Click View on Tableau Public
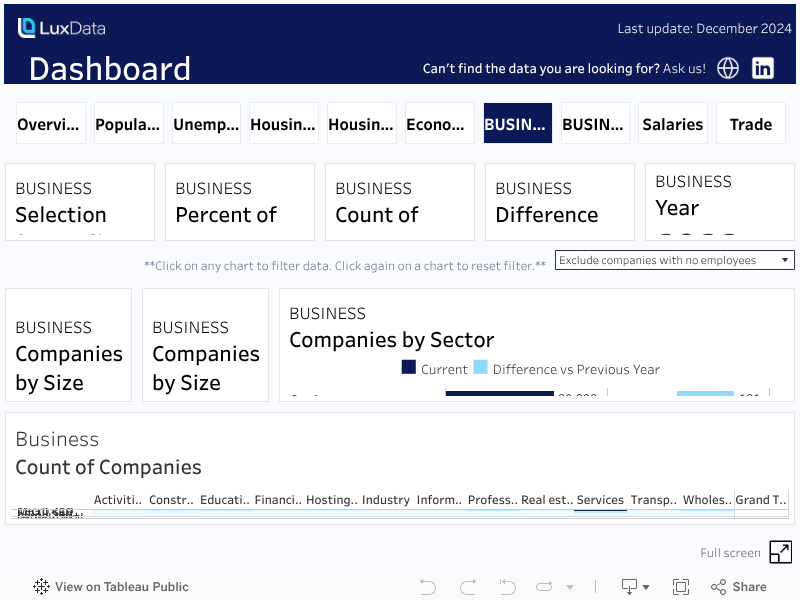 (x=111, y=587)
